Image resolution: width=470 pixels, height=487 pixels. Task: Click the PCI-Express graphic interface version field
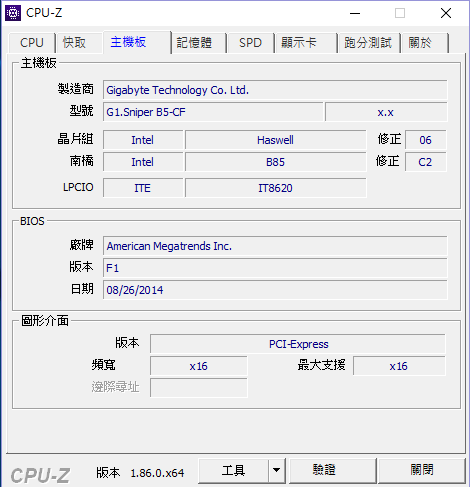tap(298, 344)
